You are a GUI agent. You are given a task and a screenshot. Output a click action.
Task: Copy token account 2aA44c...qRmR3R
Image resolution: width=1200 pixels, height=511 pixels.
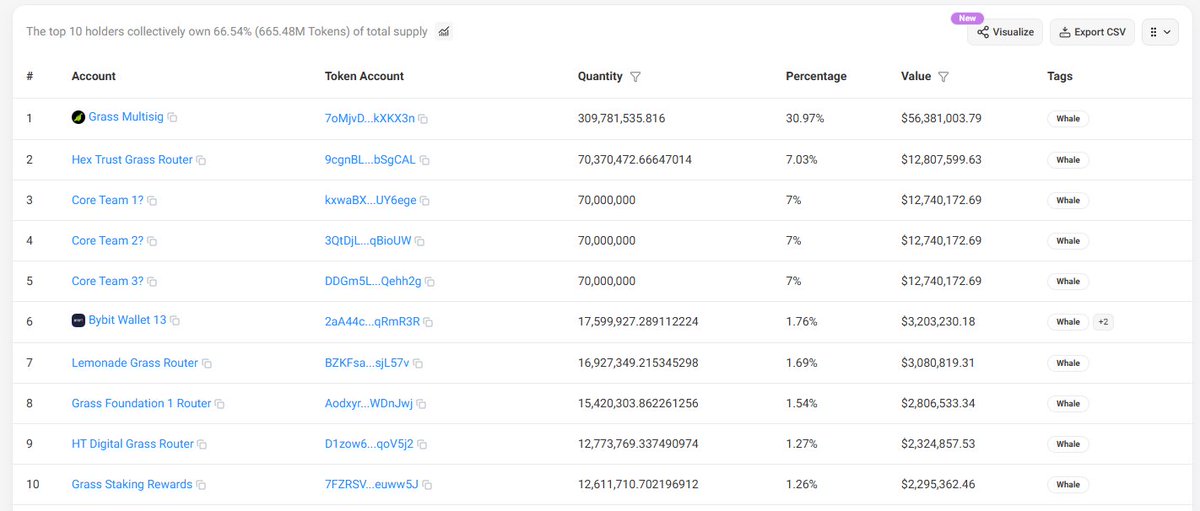click(428, 323)
